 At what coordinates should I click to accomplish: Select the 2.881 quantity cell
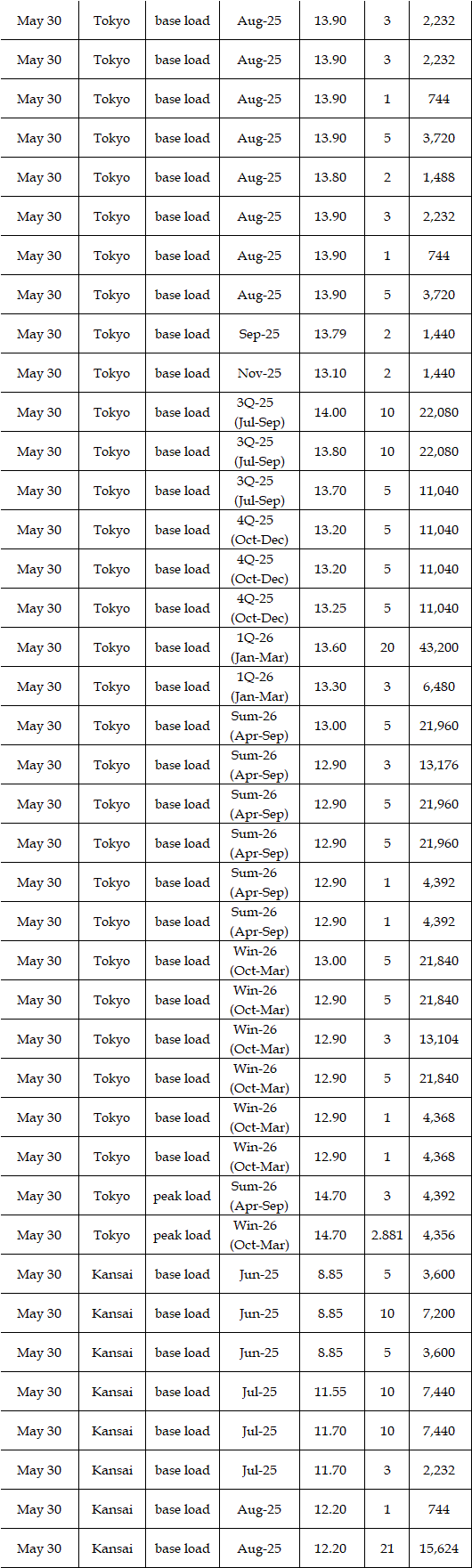click(x=387, y=1235)
